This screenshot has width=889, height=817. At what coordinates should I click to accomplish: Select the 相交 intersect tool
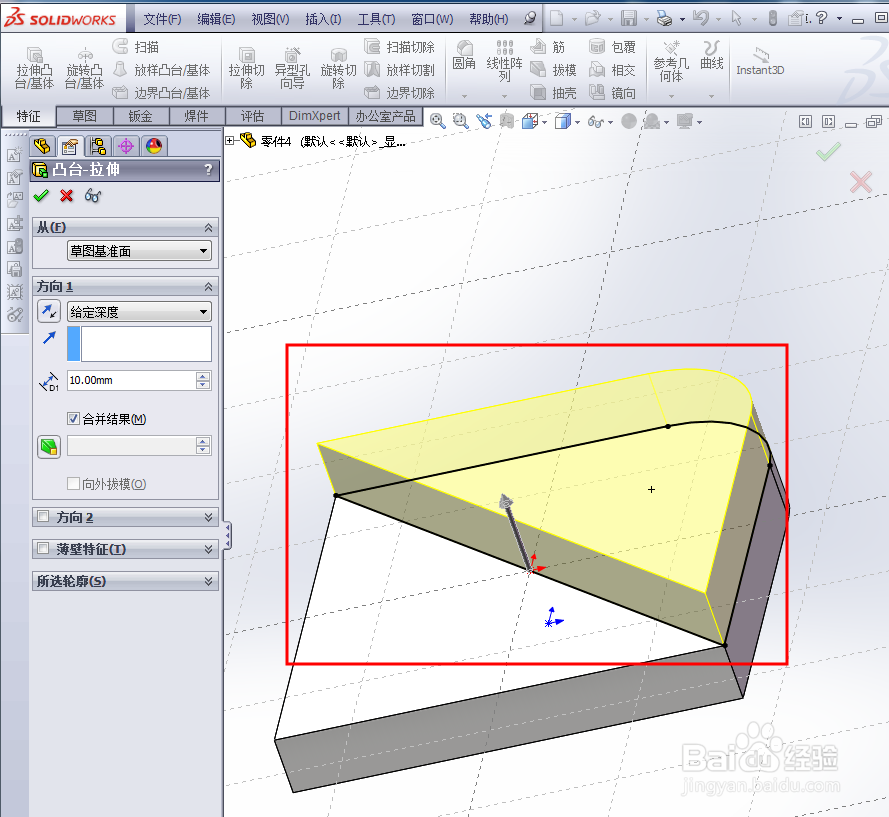point(612,70)
